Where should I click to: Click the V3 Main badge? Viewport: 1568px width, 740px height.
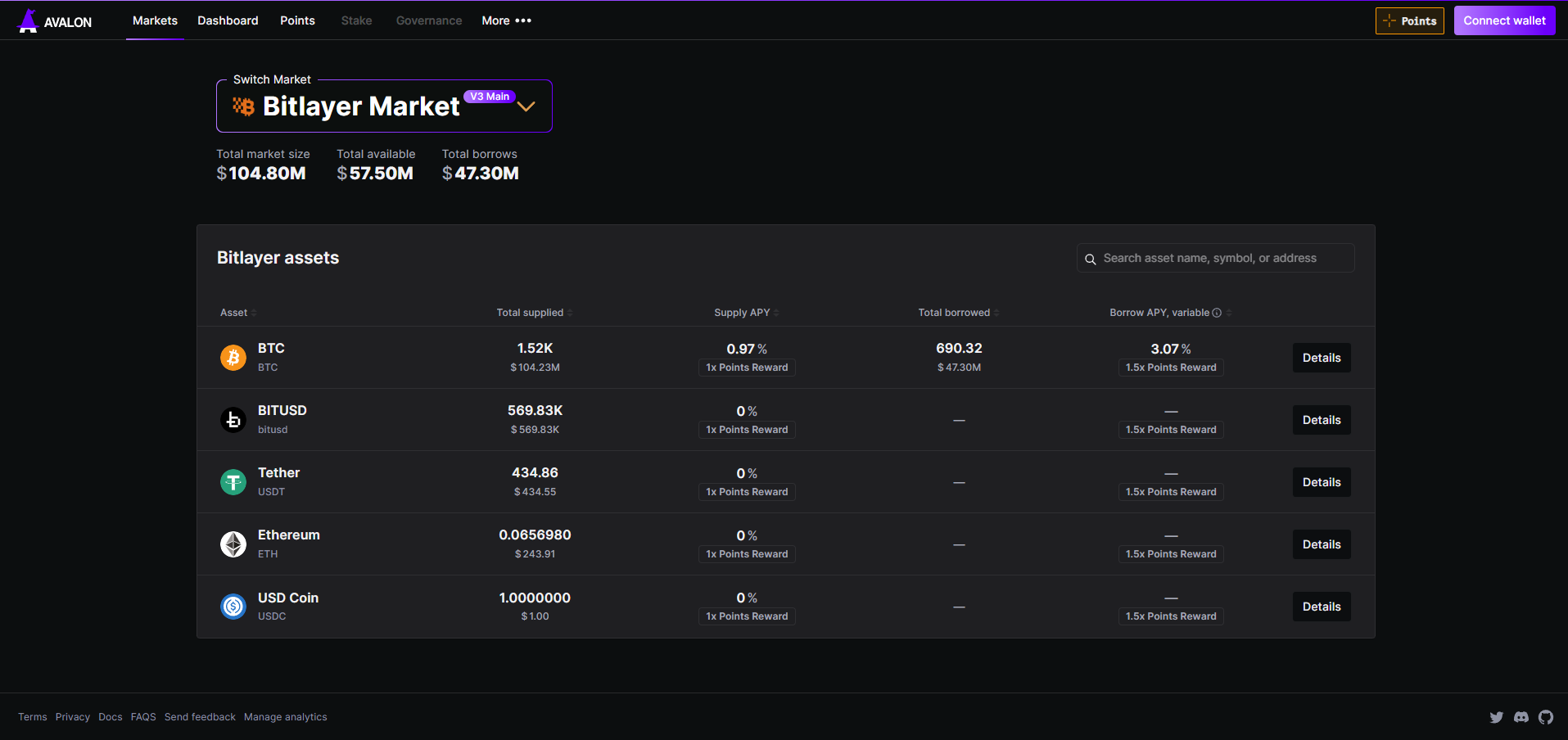490,97
